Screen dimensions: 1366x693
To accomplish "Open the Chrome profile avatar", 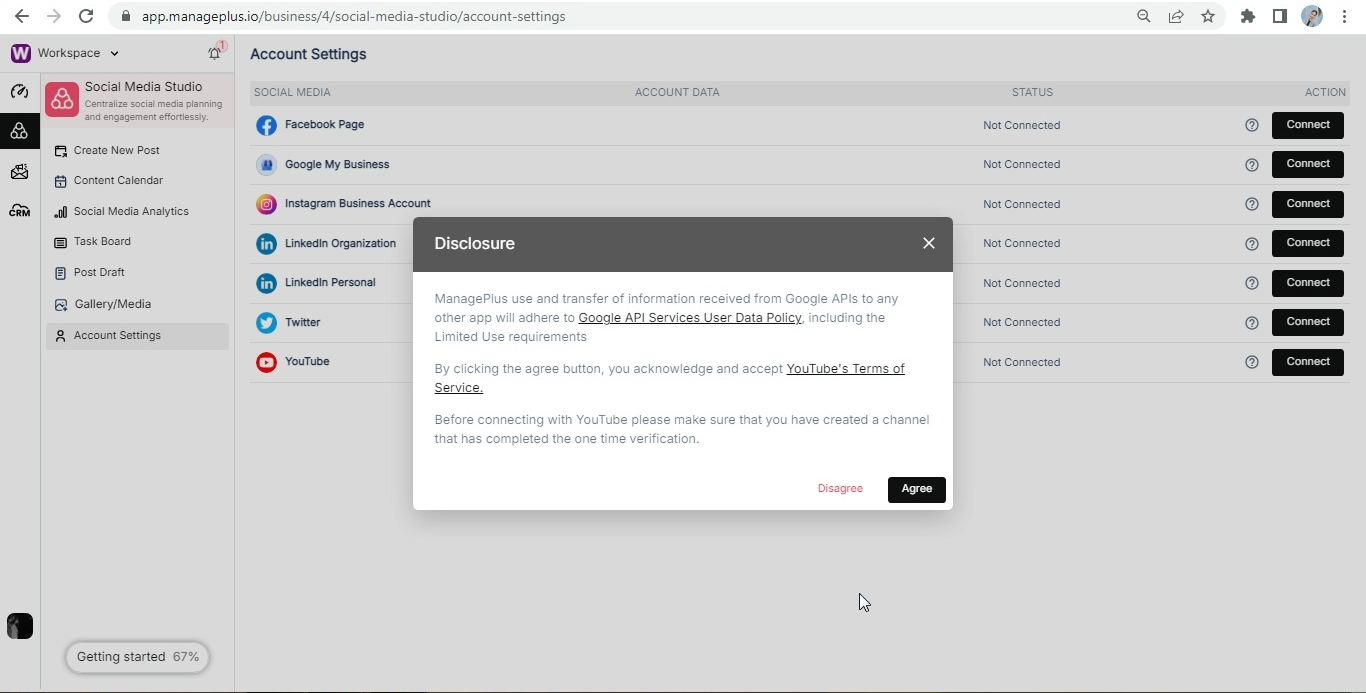I will coord(1312,16).
